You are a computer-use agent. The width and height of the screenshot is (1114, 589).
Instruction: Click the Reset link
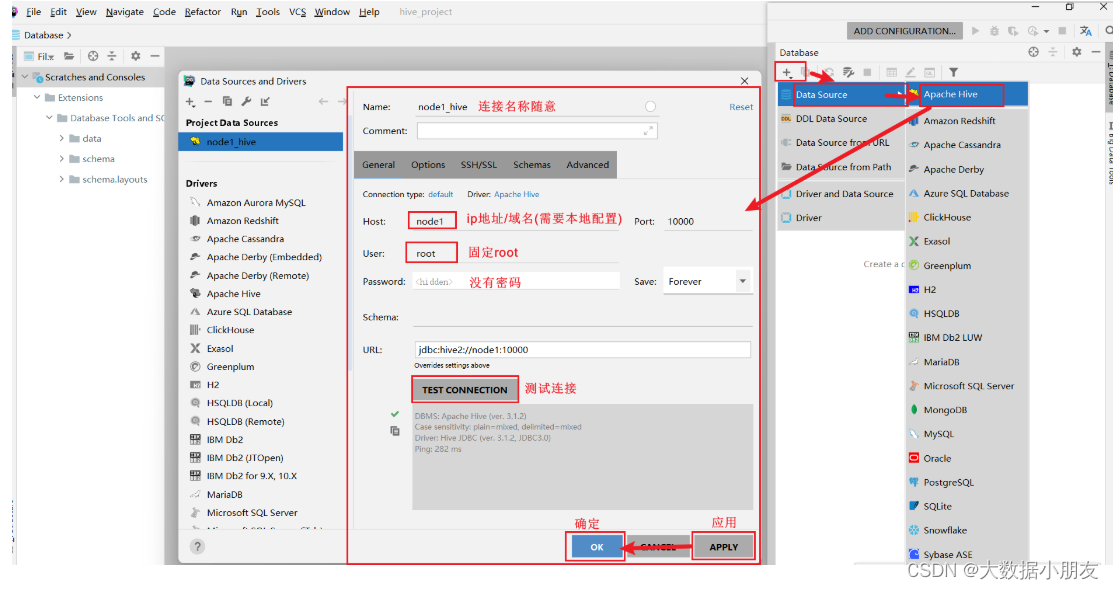point(740,107)
